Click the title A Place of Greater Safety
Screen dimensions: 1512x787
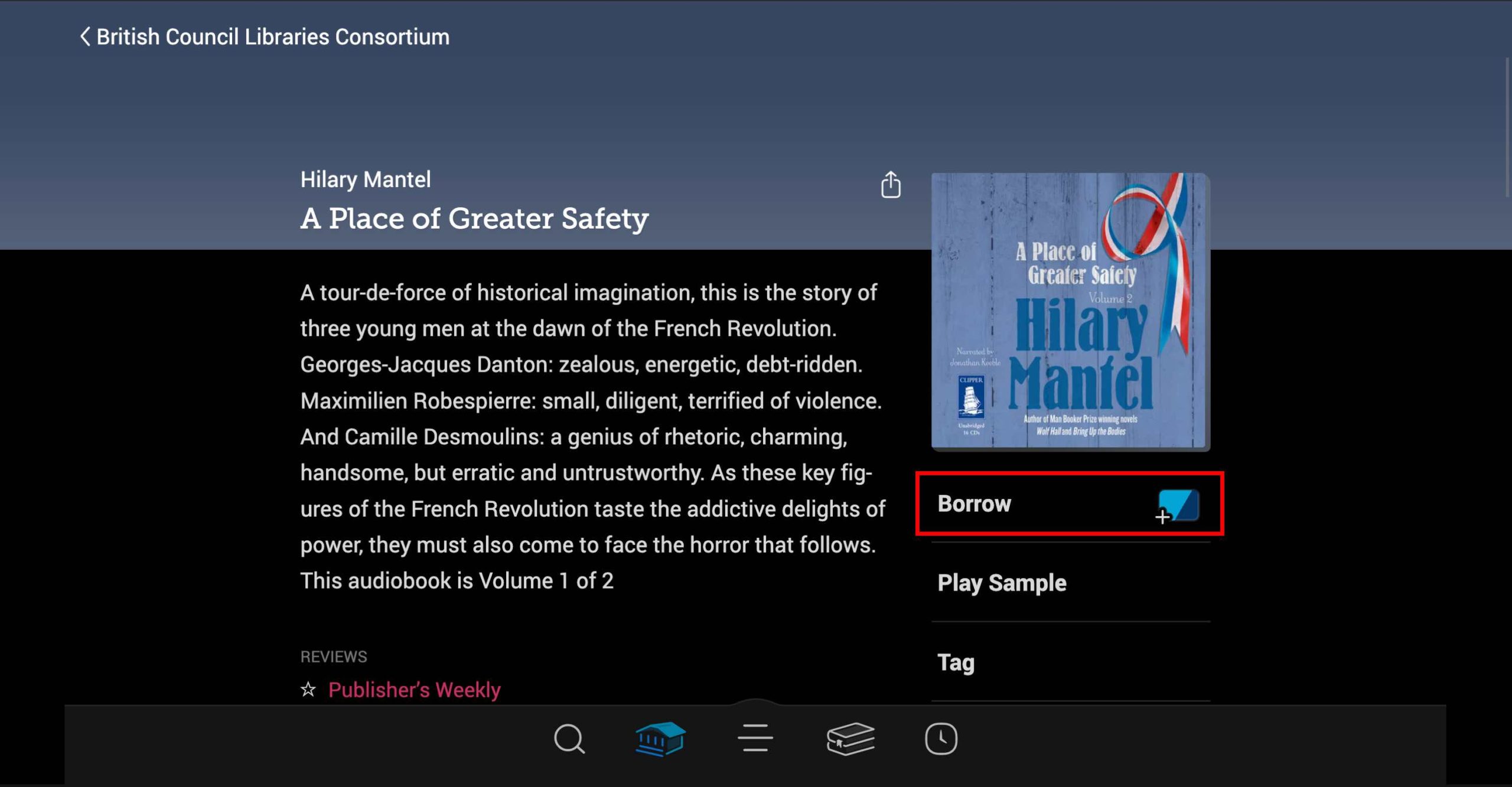474,218
